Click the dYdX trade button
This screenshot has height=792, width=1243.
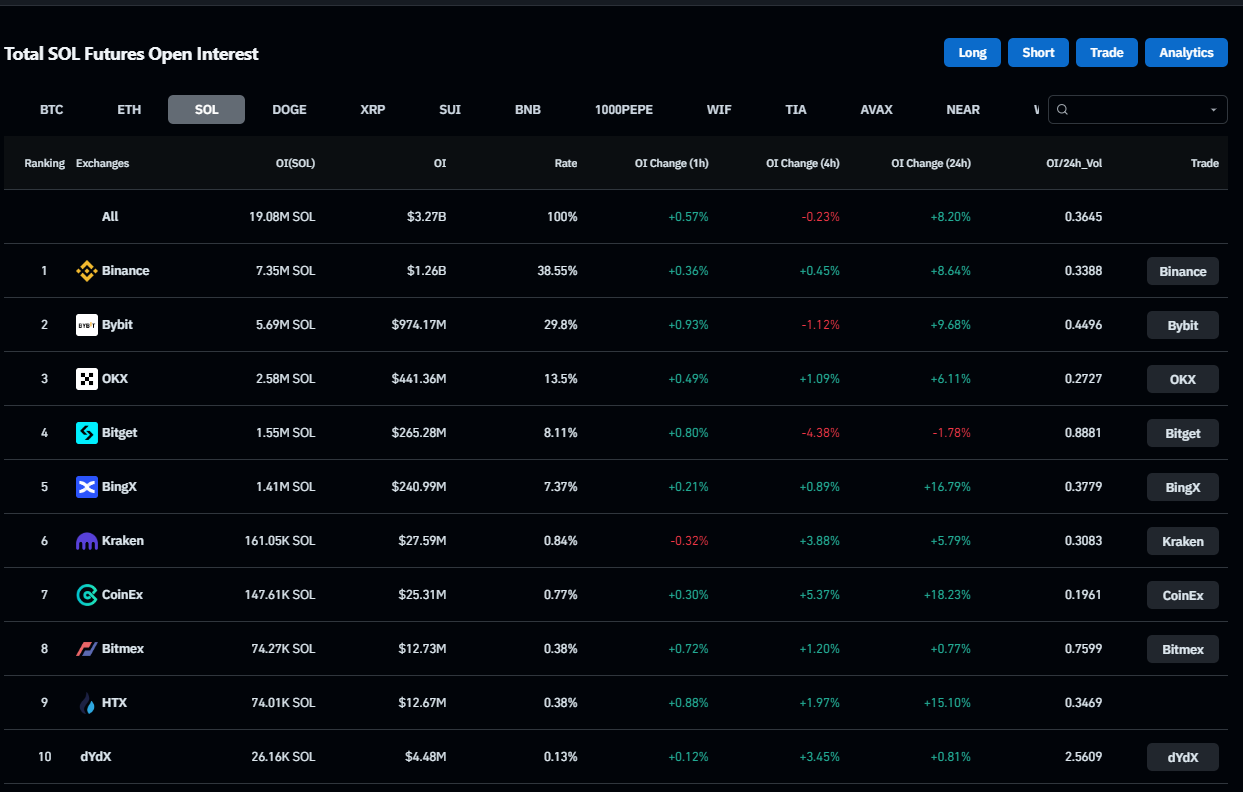coord(1182,757)
